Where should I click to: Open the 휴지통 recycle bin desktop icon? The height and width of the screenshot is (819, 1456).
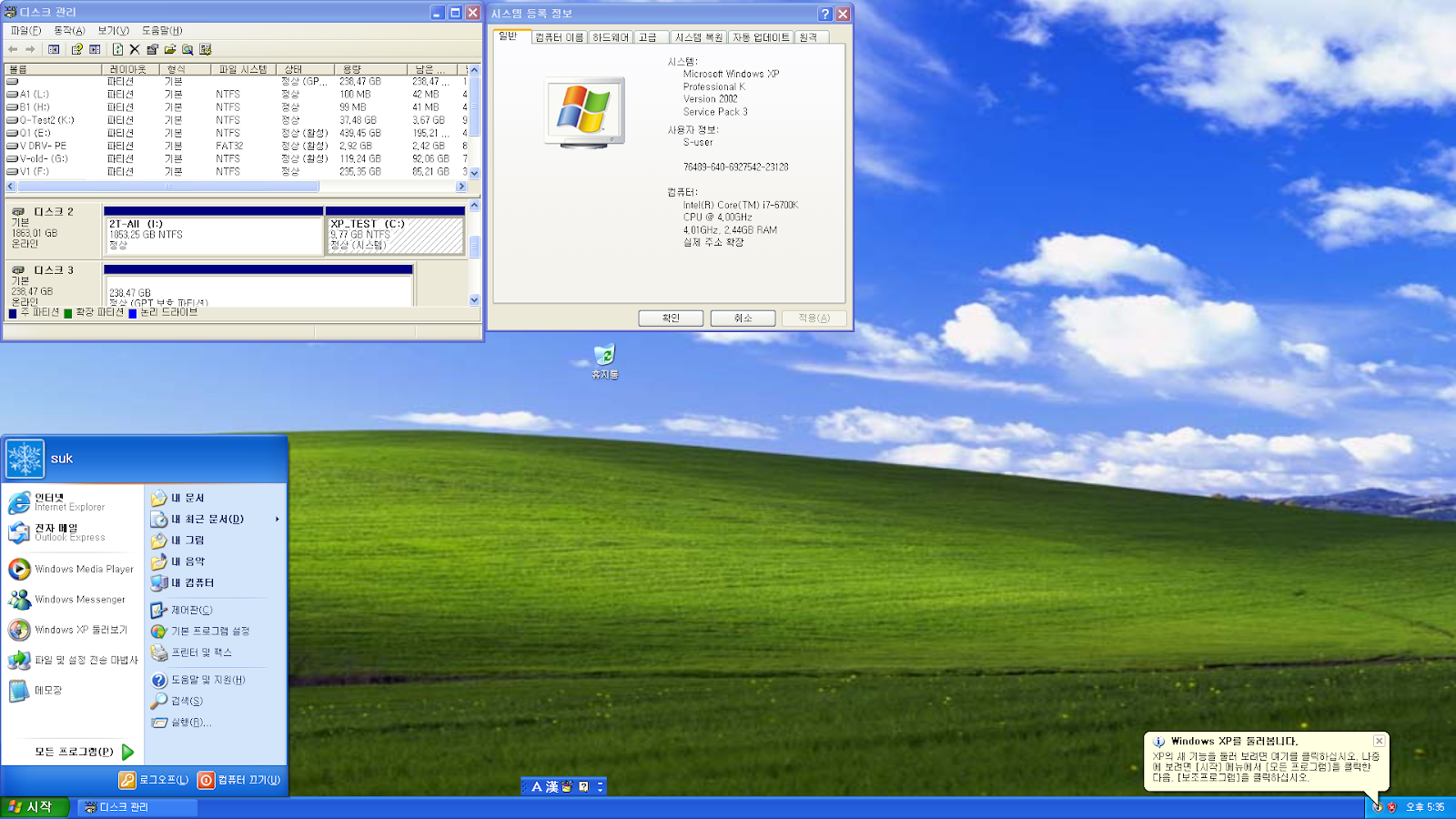[604, 360]
